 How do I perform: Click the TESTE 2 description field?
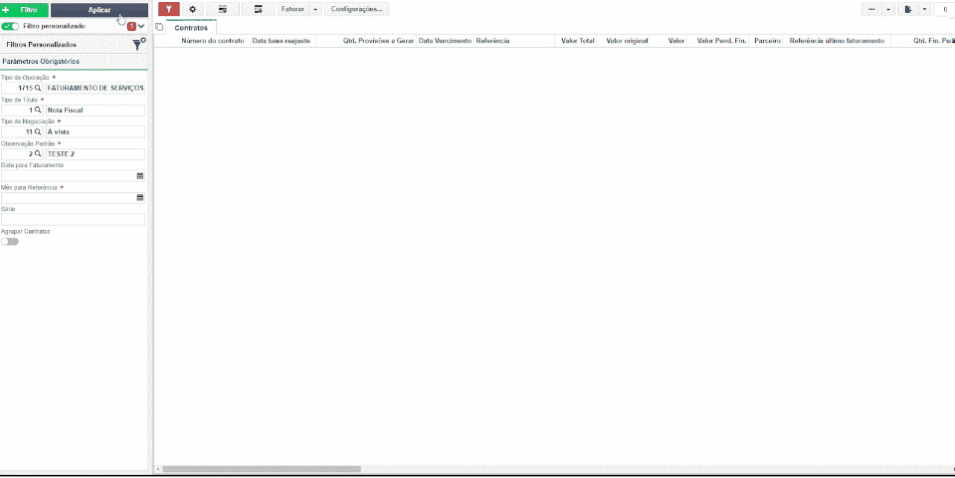pyautogui.click(x=96, y=154)
